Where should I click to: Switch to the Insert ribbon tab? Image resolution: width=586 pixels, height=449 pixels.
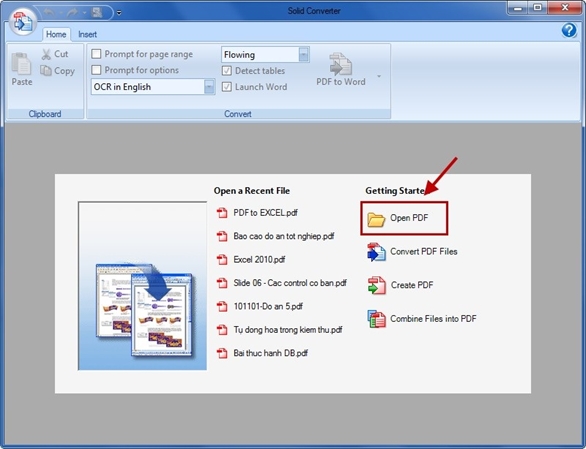click(87, 34)
